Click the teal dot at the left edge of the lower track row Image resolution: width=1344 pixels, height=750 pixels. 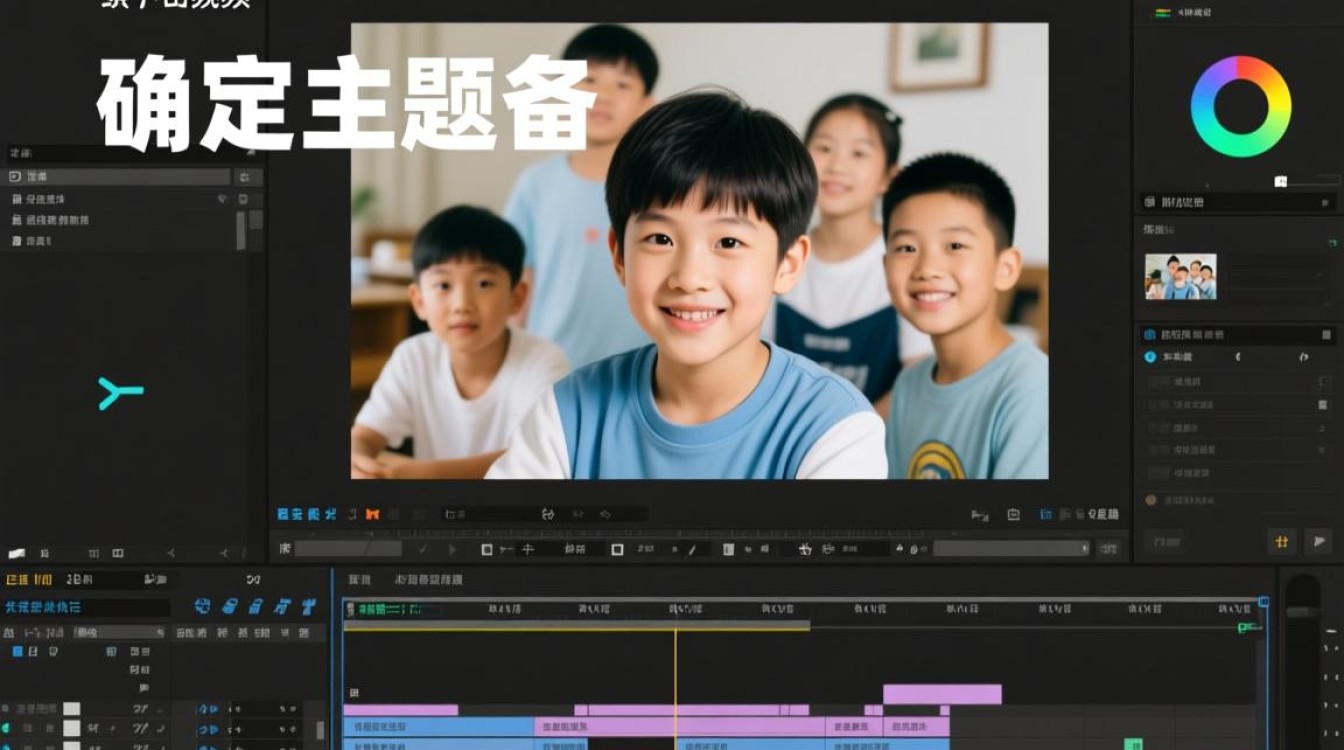pyautogui.click(x=5, y=729)
